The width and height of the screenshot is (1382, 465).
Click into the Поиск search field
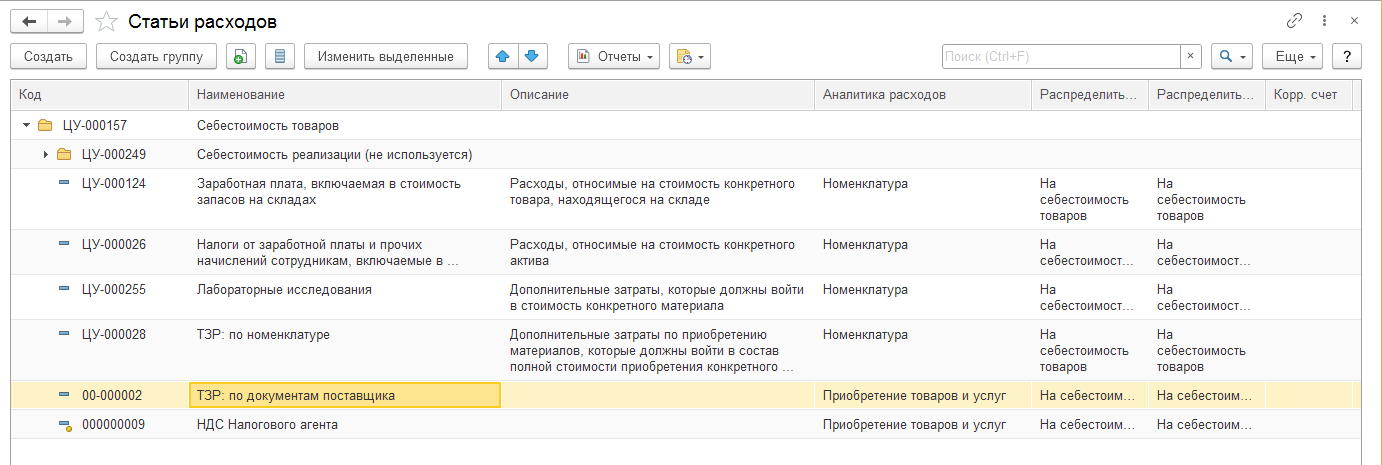pos(1060,57)
